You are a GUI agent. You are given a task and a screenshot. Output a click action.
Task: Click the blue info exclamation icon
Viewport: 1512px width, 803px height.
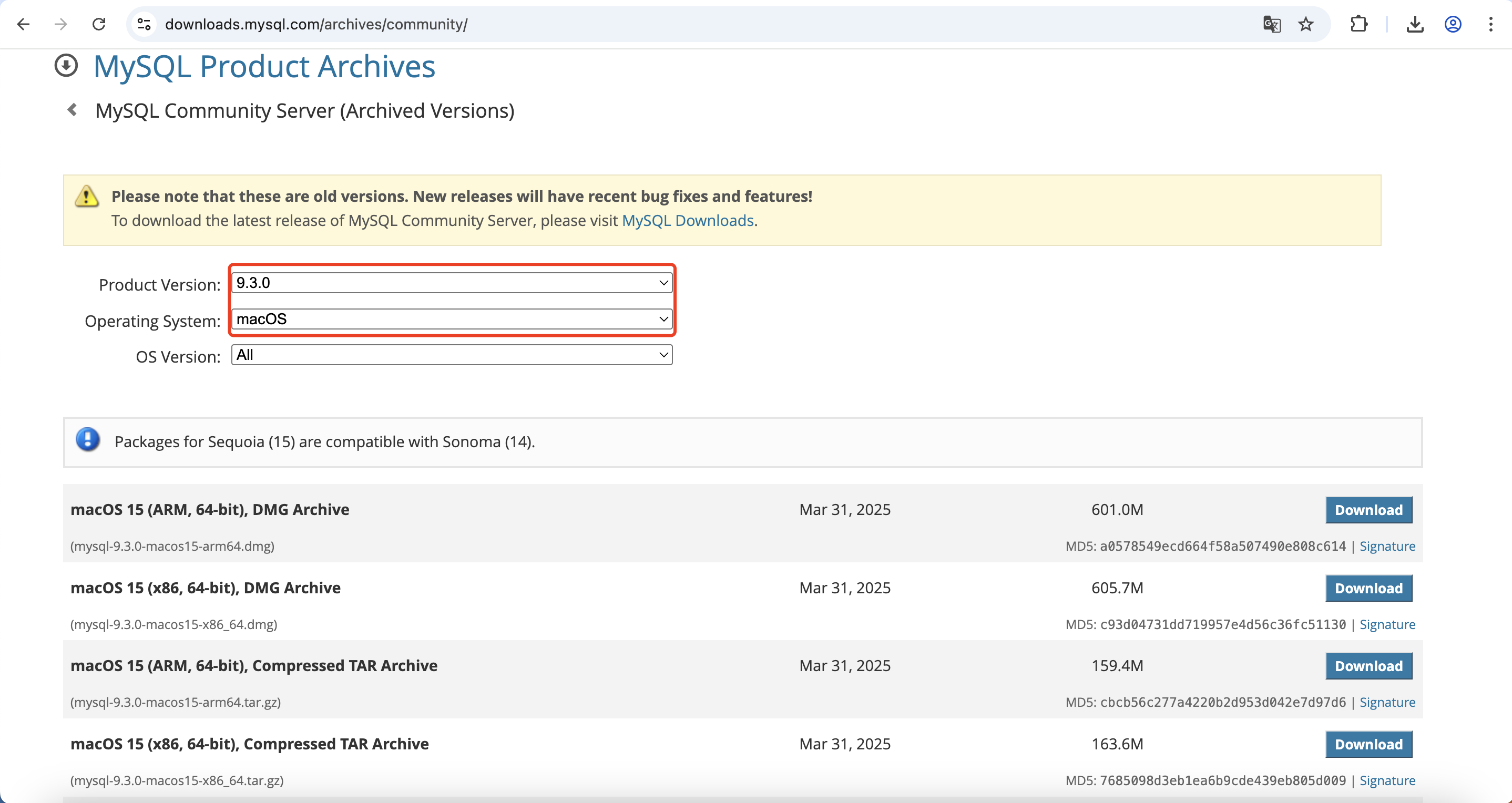click(87, 440)
